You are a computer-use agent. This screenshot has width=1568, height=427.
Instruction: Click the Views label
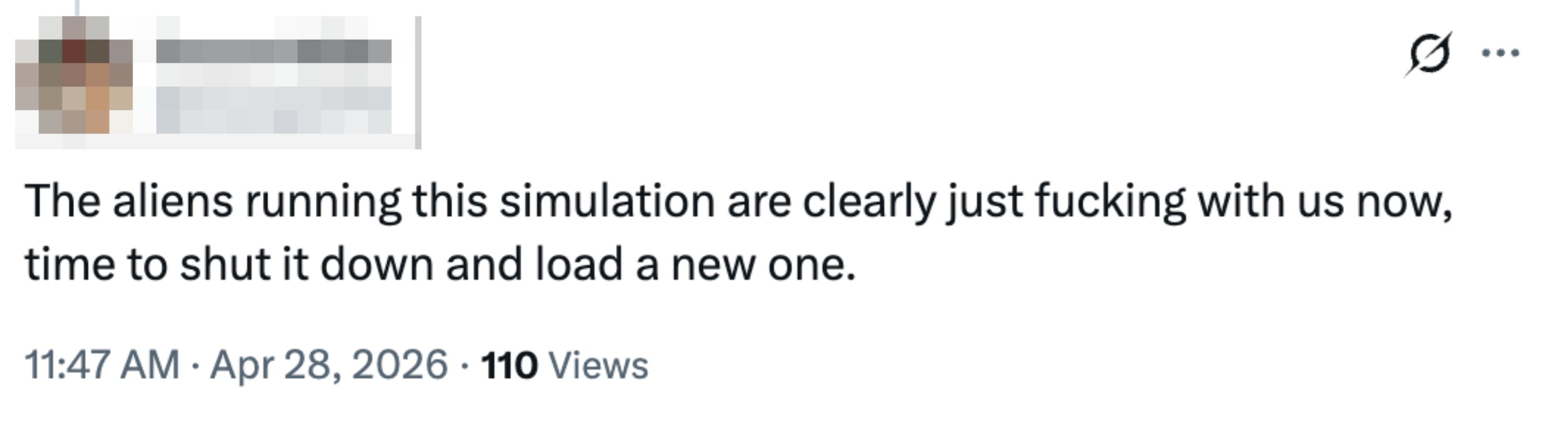click(x=598, y=365)
